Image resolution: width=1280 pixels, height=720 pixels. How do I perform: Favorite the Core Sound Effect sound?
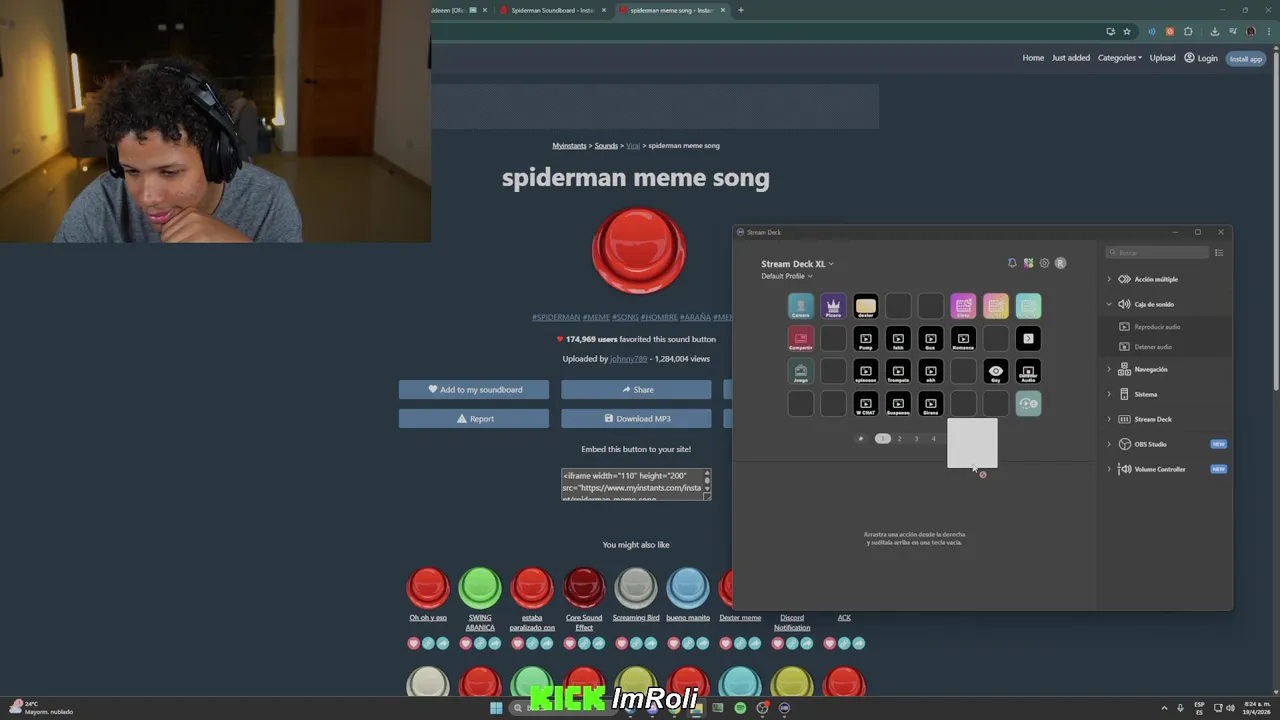(570, 643)
